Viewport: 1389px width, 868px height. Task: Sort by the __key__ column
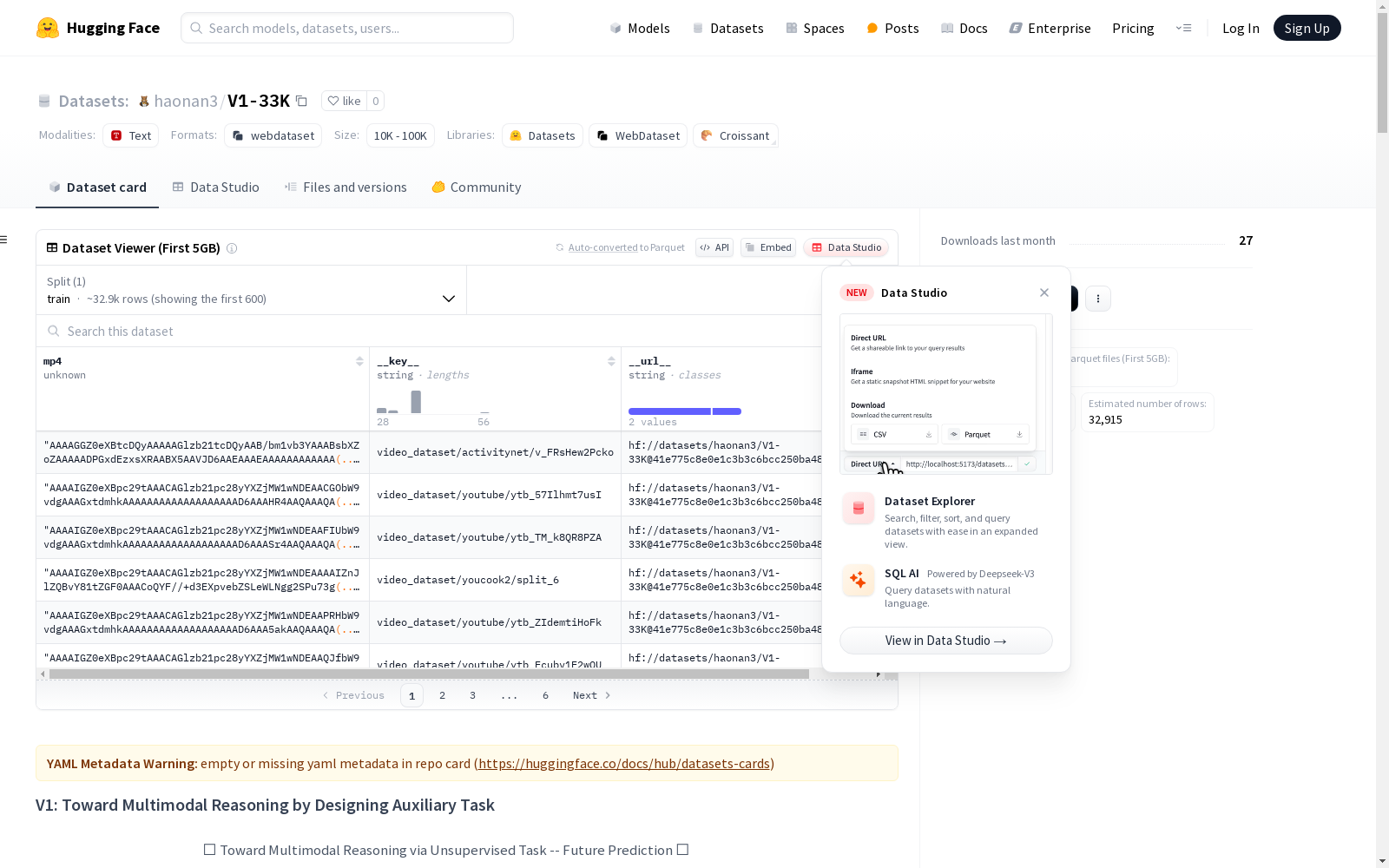coord(611,361)
